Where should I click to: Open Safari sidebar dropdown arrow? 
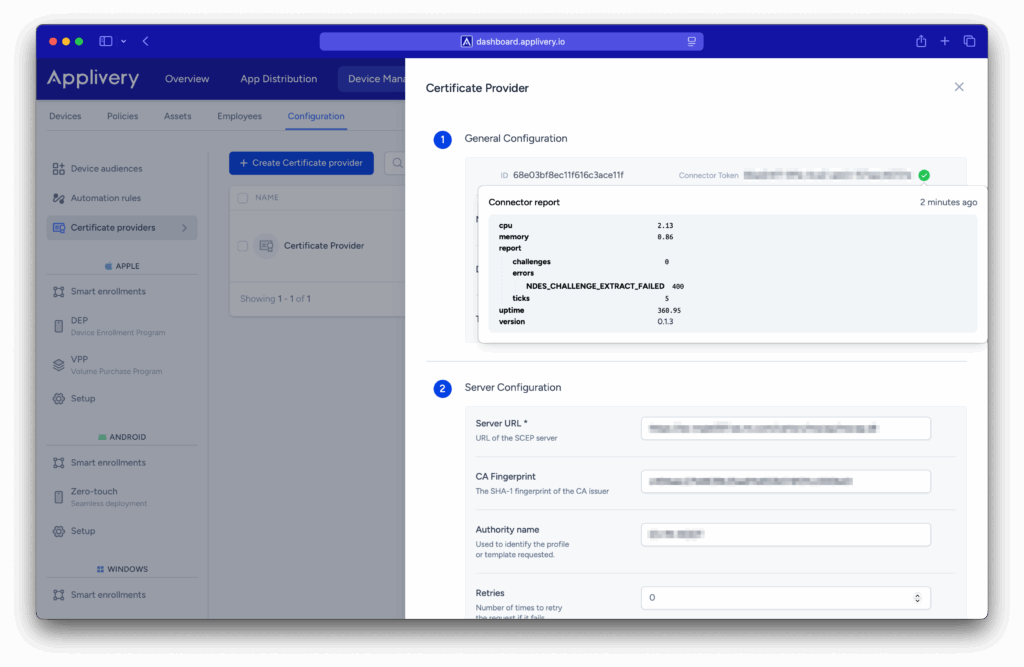(124, 41)
